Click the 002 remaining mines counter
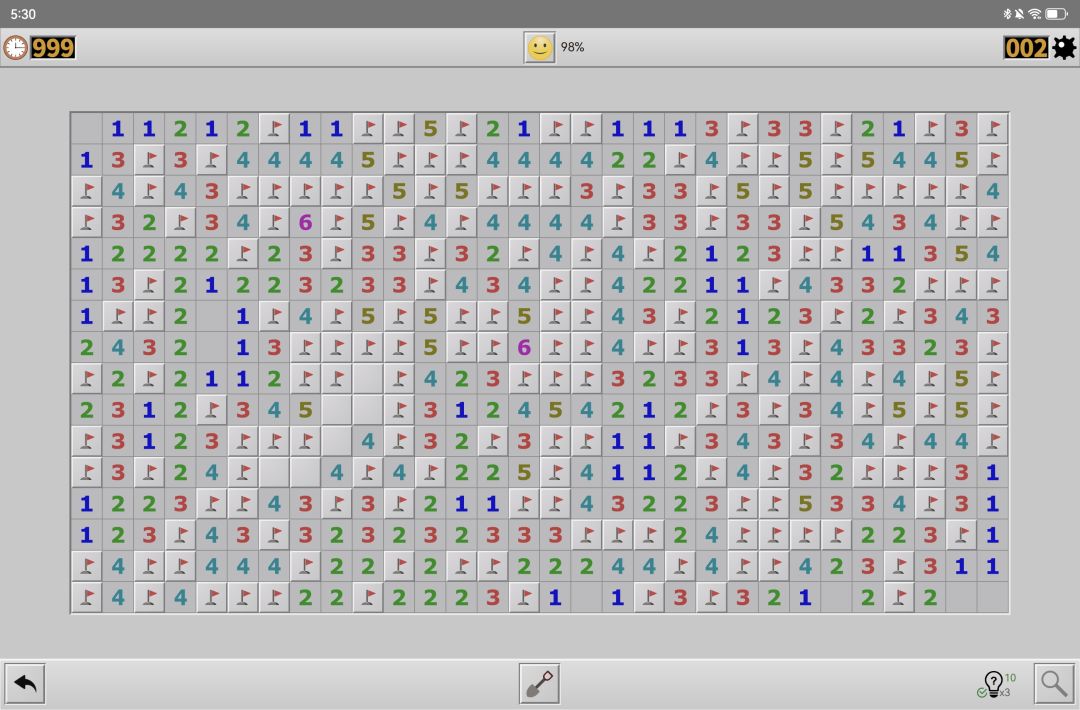The height and width of the screenshot is (710, 1080). pos(1026,48)
